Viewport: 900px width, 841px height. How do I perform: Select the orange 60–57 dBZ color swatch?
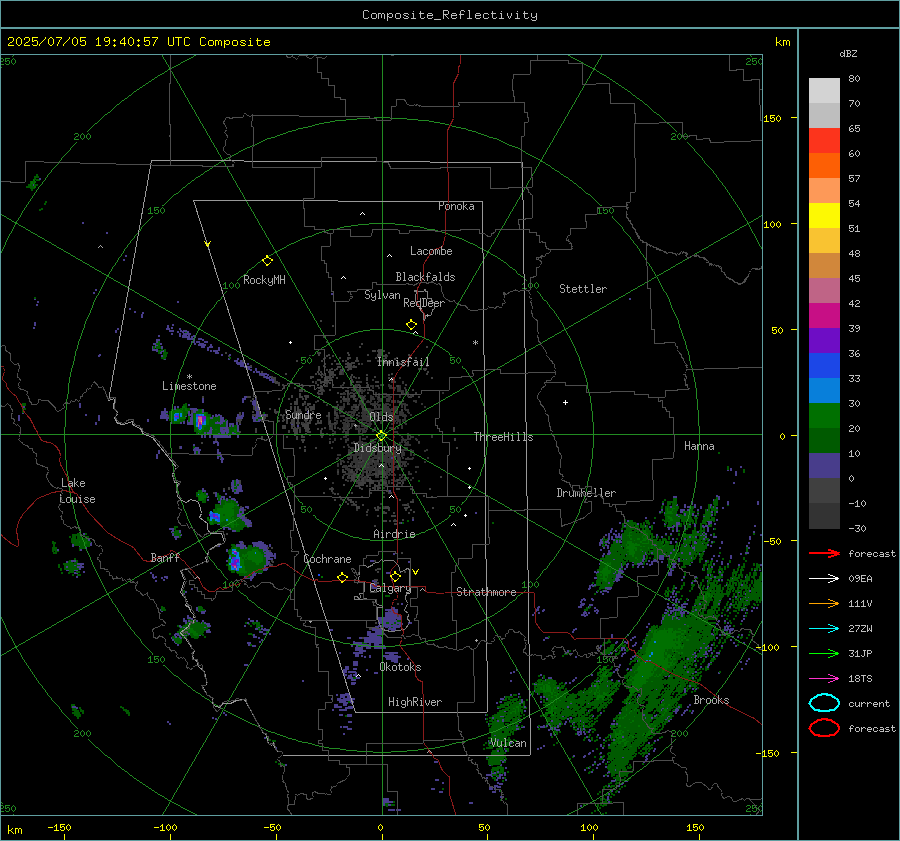(x=824, y=165)
